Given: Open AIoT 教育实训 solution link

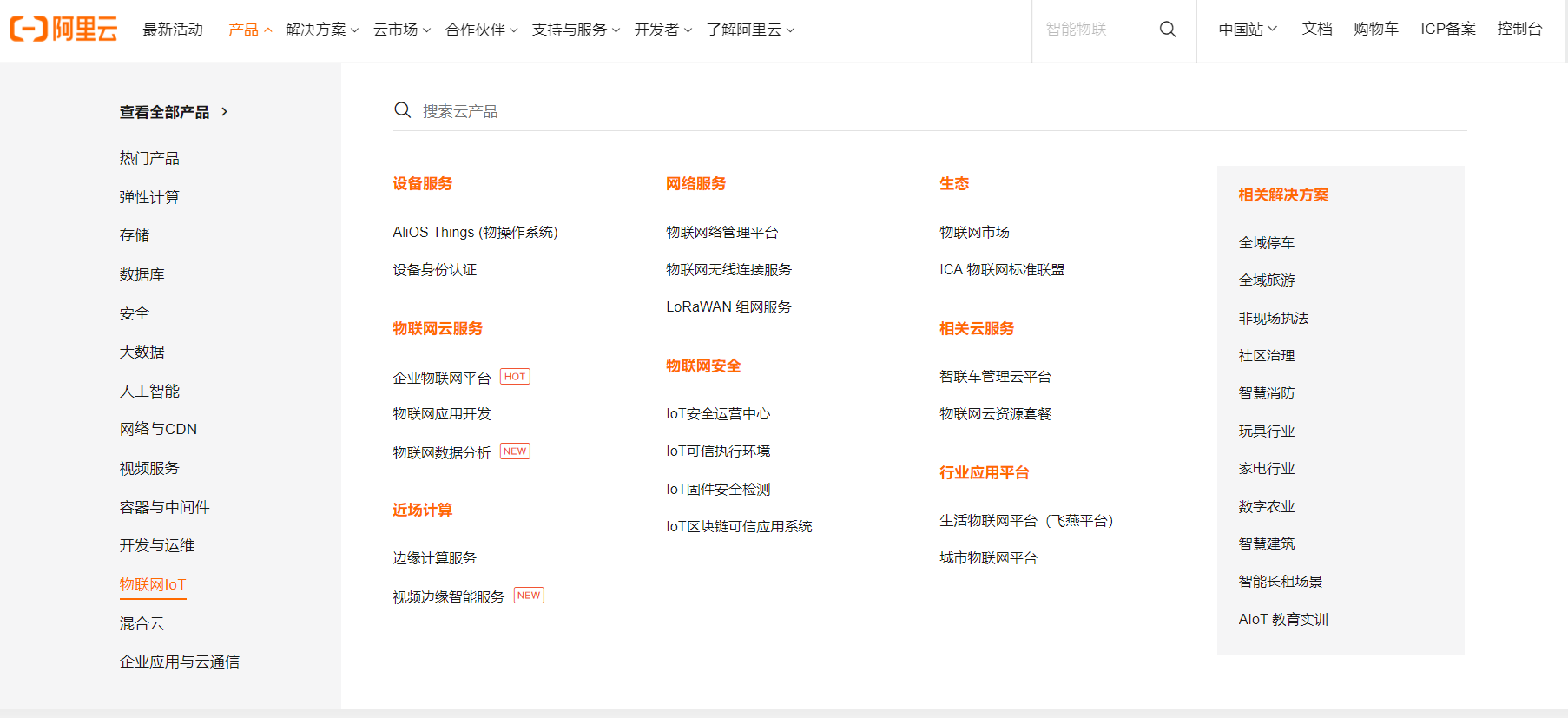Looking at the screenshot, I should pos(1283,620).
